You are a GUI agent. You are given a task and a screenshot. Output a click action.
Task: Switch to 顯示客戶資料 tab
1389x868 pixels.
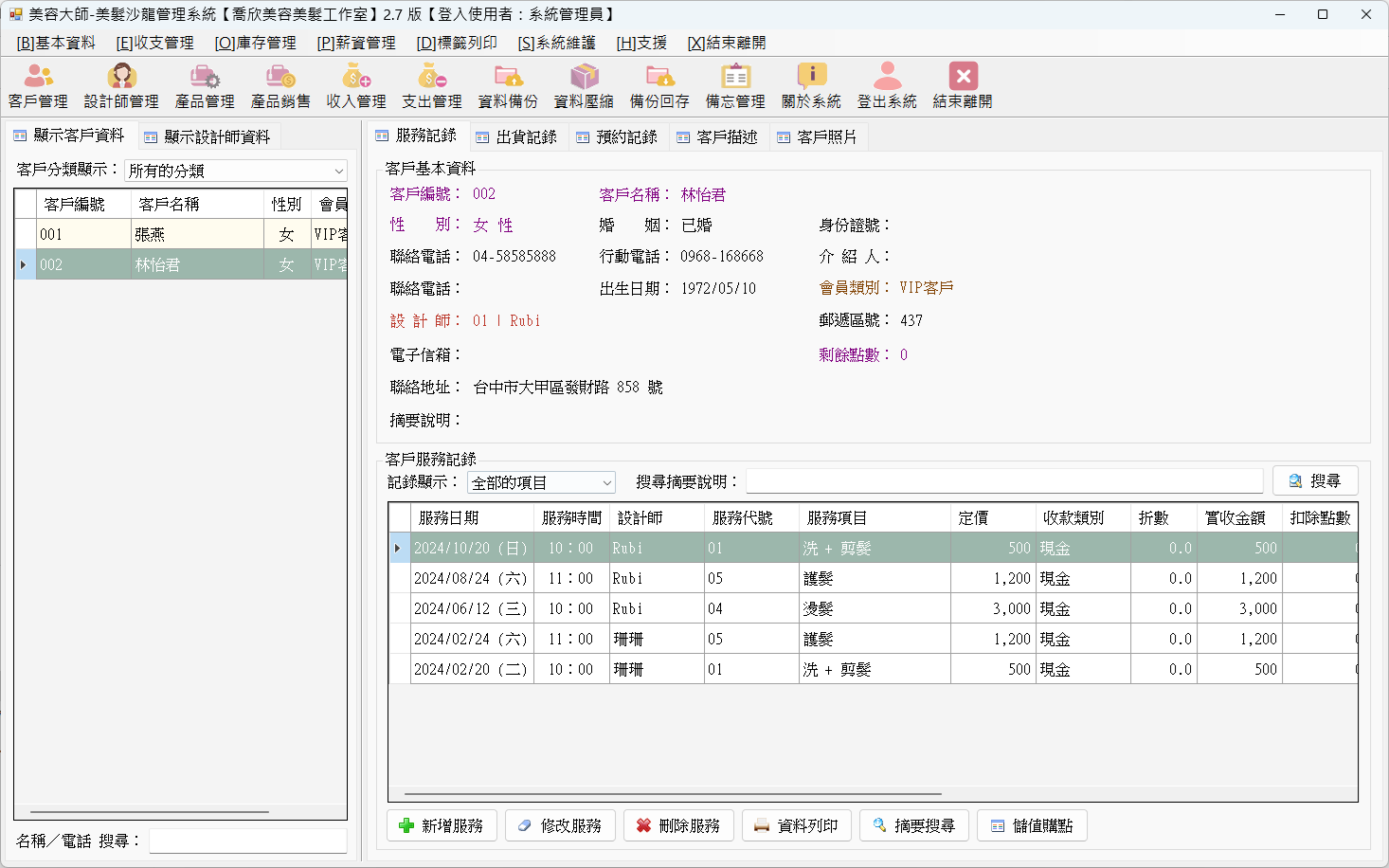pyautogui.click(x=69, y=136)
